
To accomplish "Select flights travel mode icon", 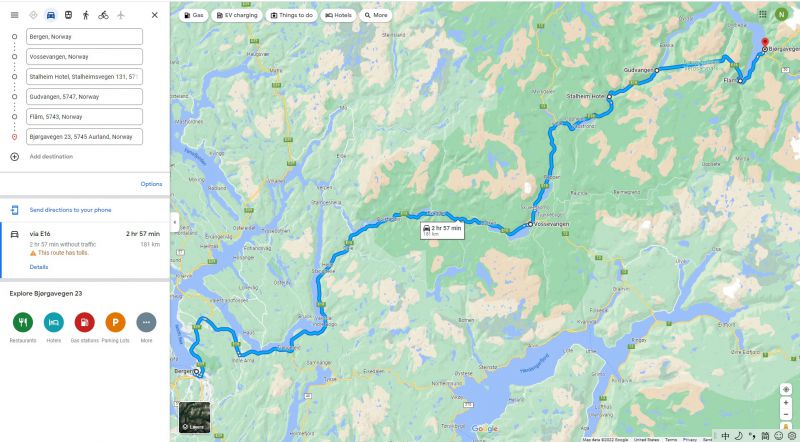I will coord(120,15).
